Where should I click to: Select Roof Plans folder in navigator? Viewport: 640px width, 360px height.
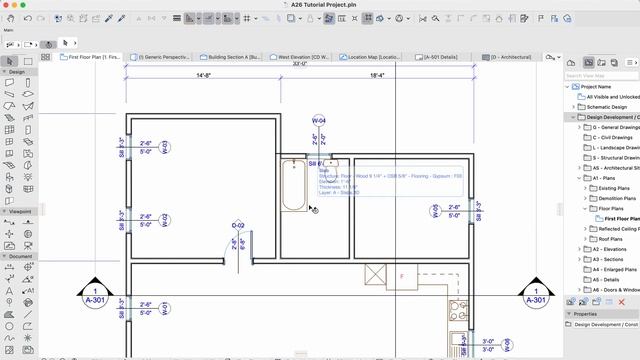click(x=606, y=239)
